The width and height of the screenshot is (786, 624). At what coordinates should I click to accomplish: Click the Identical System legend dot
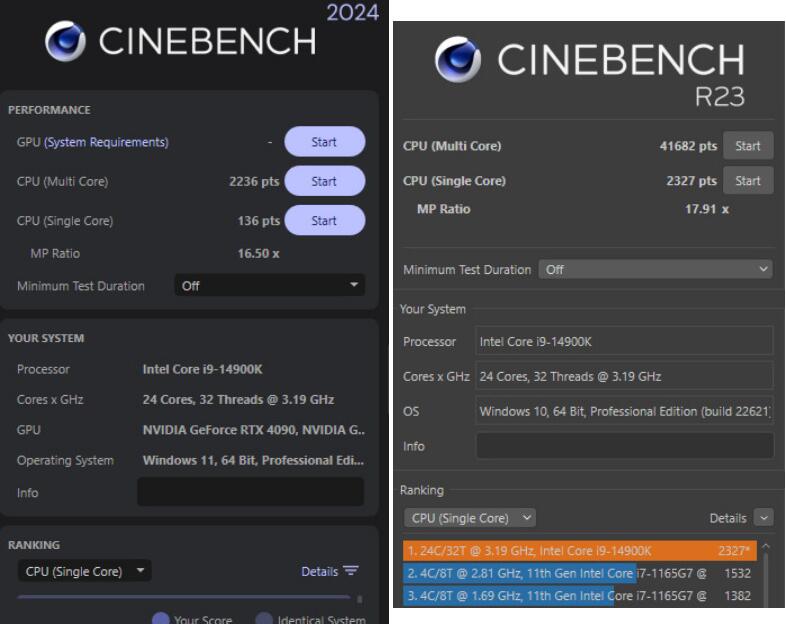[263, 618]
